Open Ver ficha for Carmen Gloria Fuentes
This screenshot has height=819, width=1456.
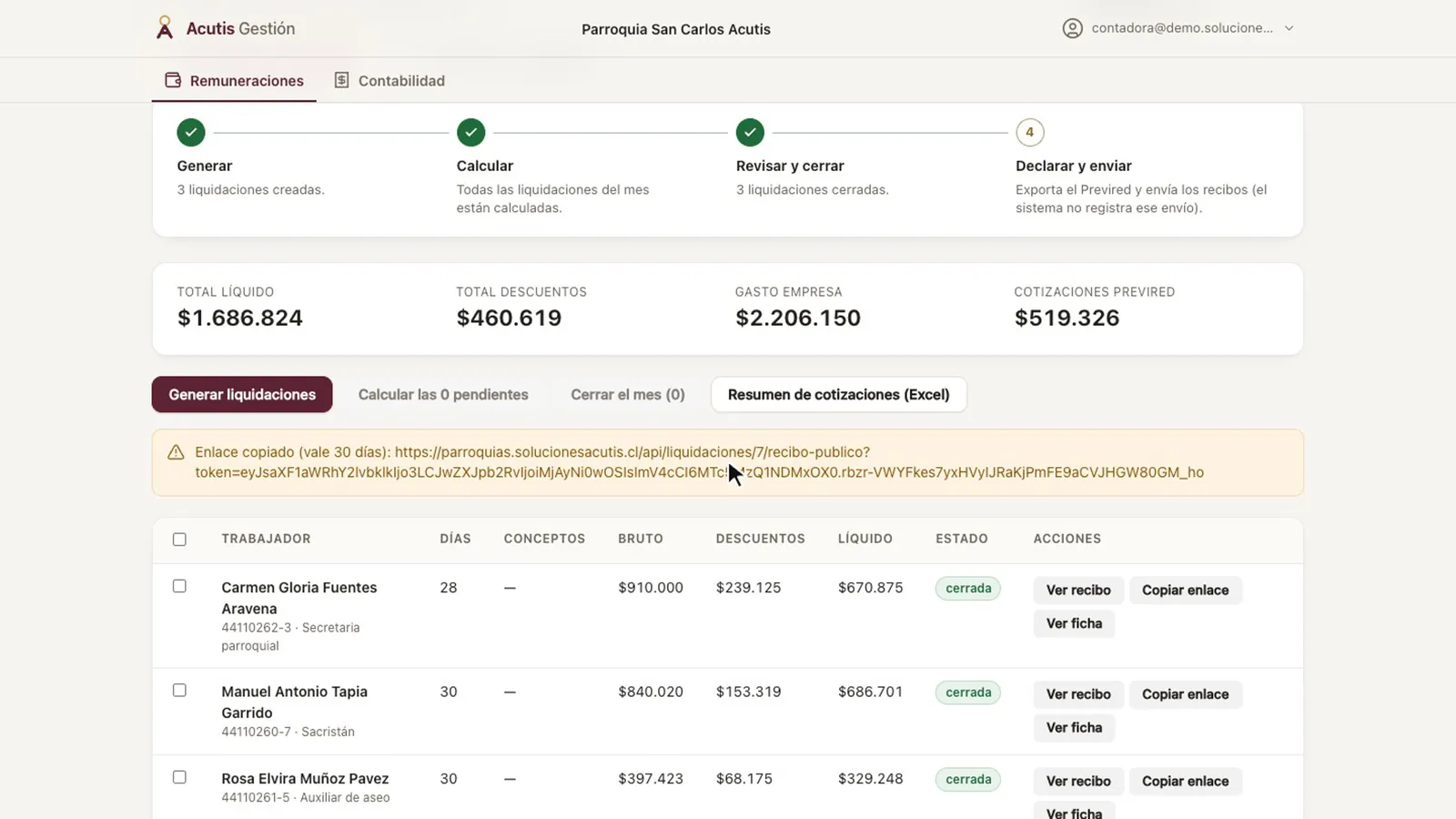pos(1074,623)
